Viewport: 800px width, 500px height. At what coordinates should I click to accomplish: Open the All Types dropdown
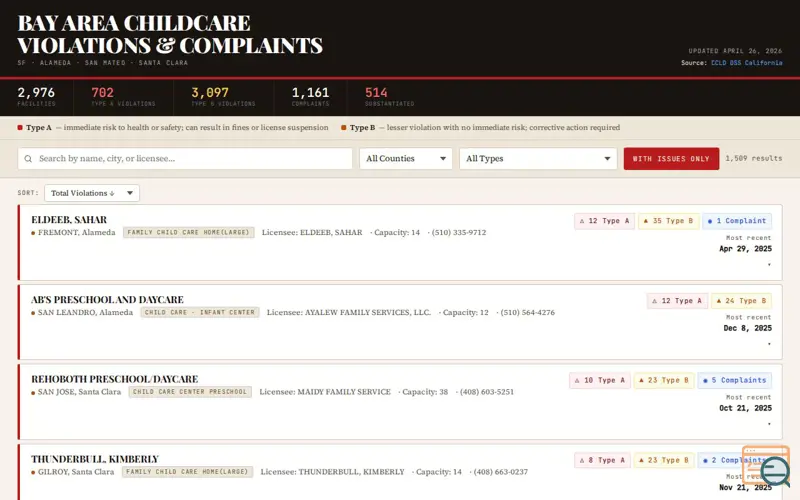pyautogui.click(x=538, y=159)
